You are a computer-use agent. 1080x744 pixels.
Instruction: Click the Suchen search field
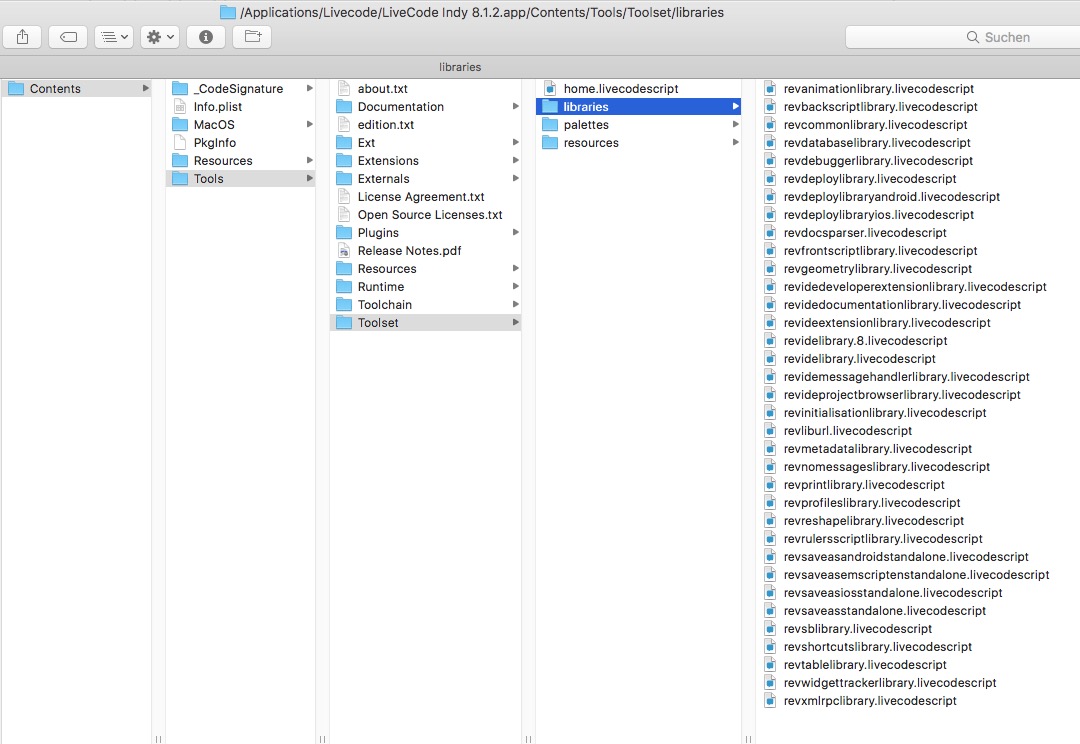pyautogui.click(x=960, y=37)
